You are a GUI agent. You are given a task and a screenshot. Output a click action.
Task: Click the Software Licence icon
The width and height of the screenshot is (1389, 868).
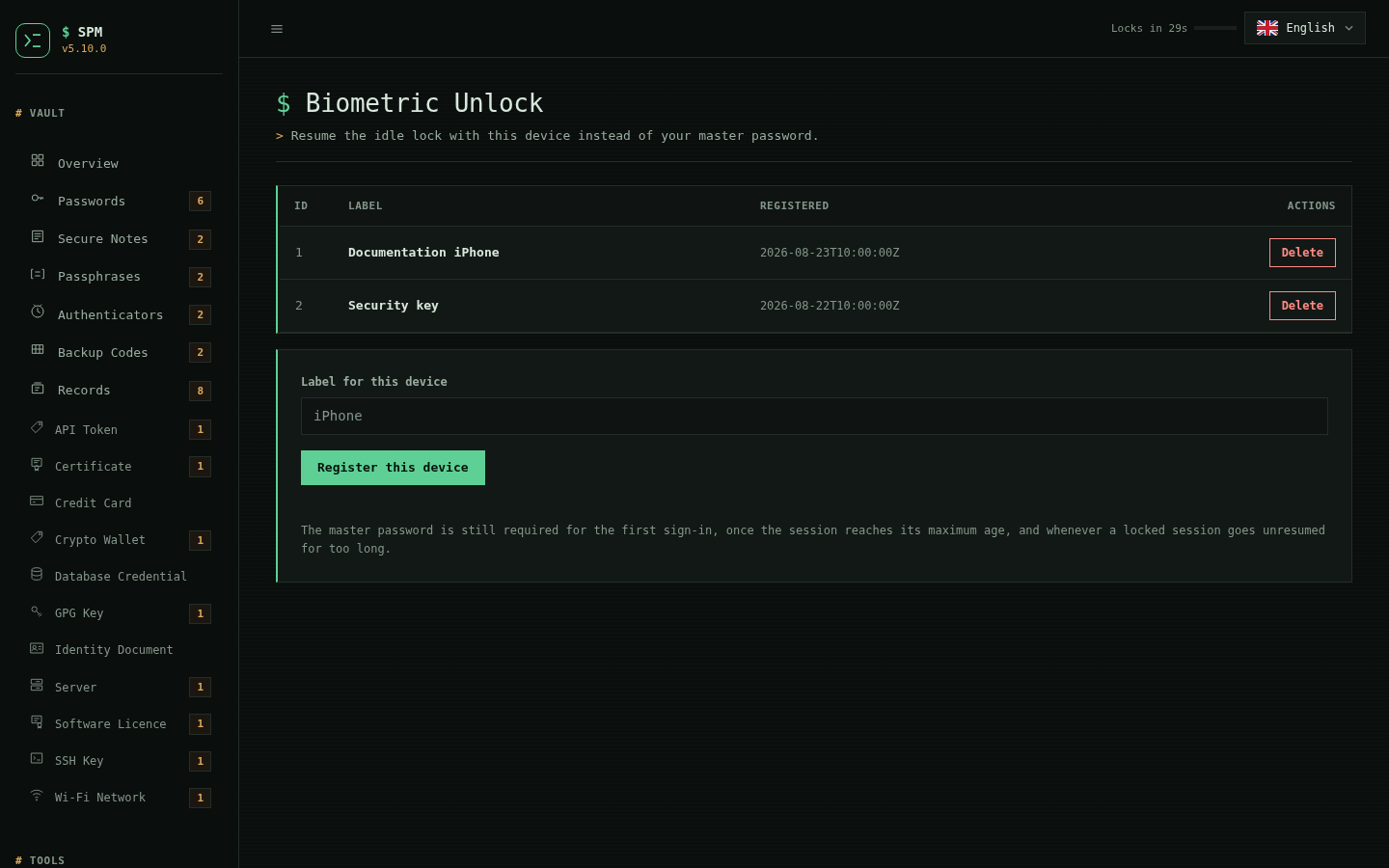click(37, 721)
